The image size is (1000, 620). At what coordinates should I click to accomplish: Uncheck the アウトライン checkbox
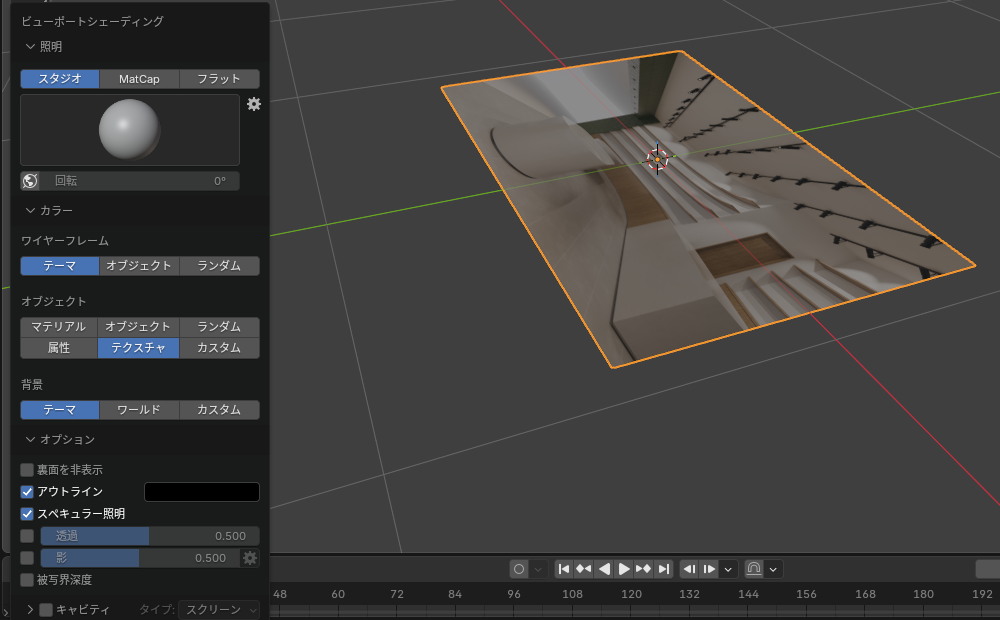[27, 492]
